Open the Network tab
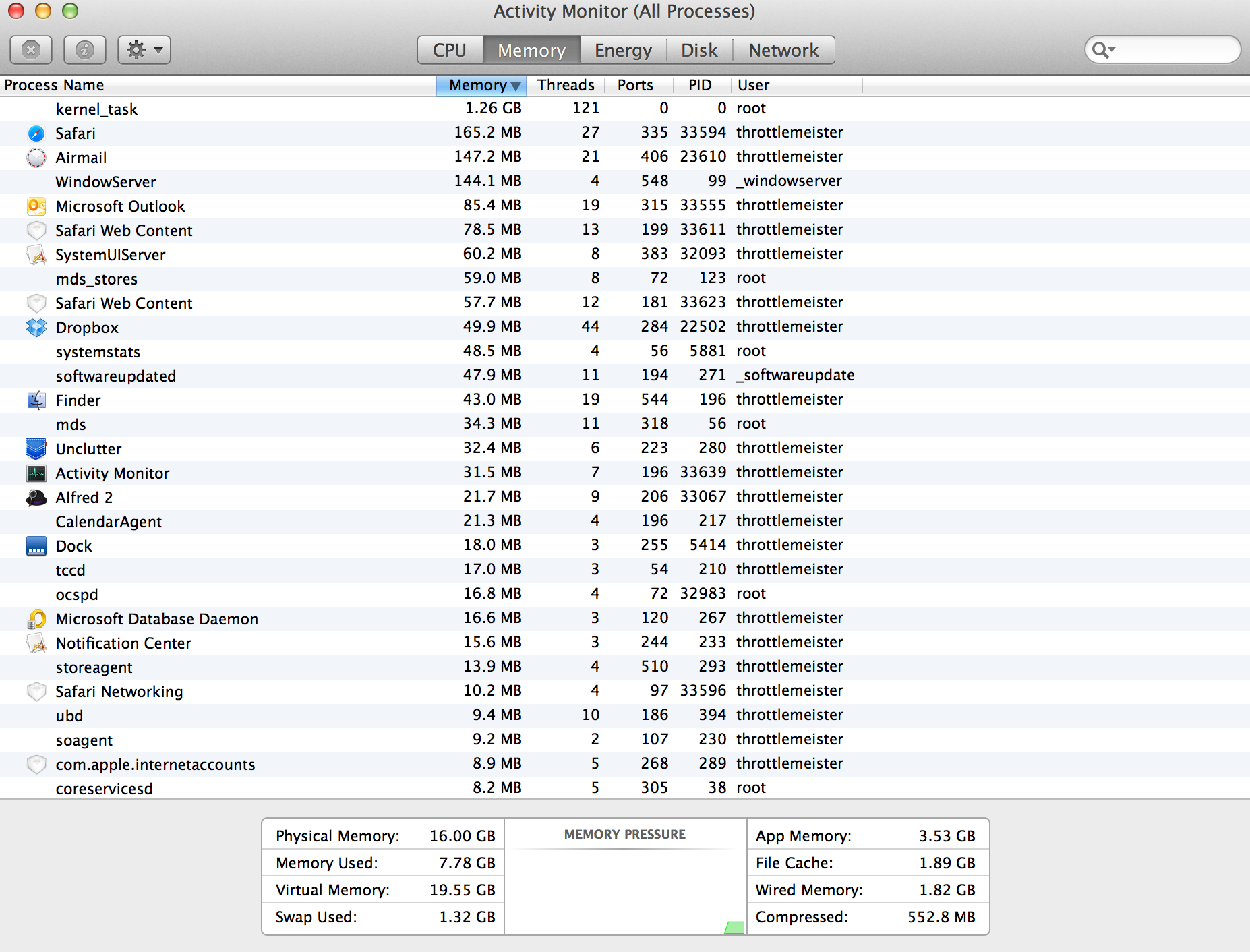Screen dimensions: 1250x952 click(783, 50)
